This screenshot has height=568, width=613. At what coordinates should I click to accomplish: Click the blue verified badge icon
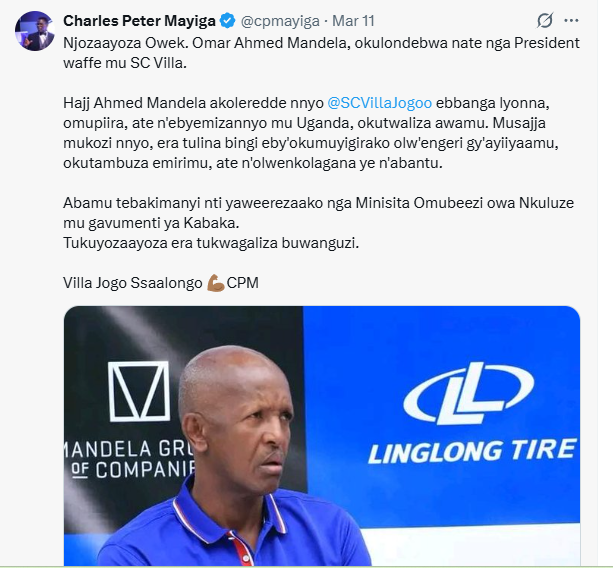228,21
